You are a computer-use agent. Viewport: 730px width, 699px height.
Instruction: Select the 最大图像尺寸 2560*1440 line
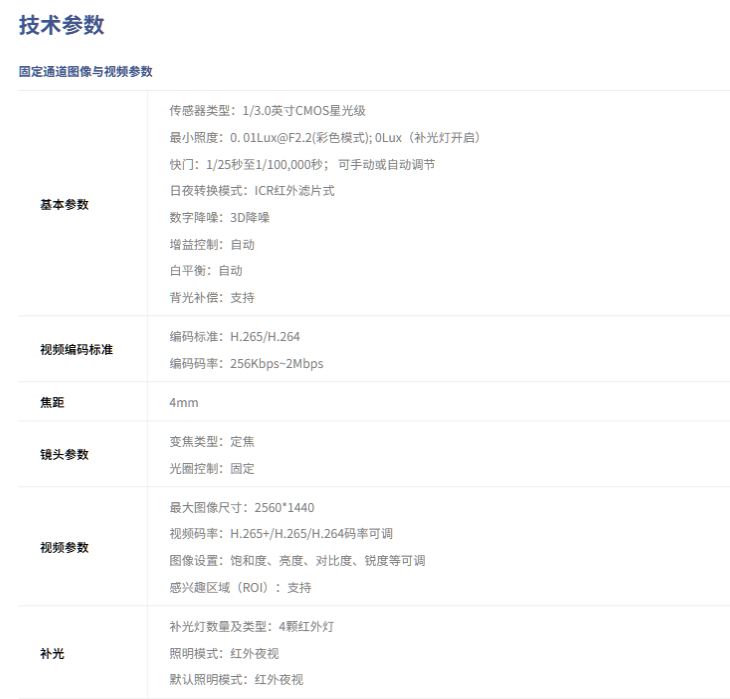pyautogui.click(x=242, y=507)
